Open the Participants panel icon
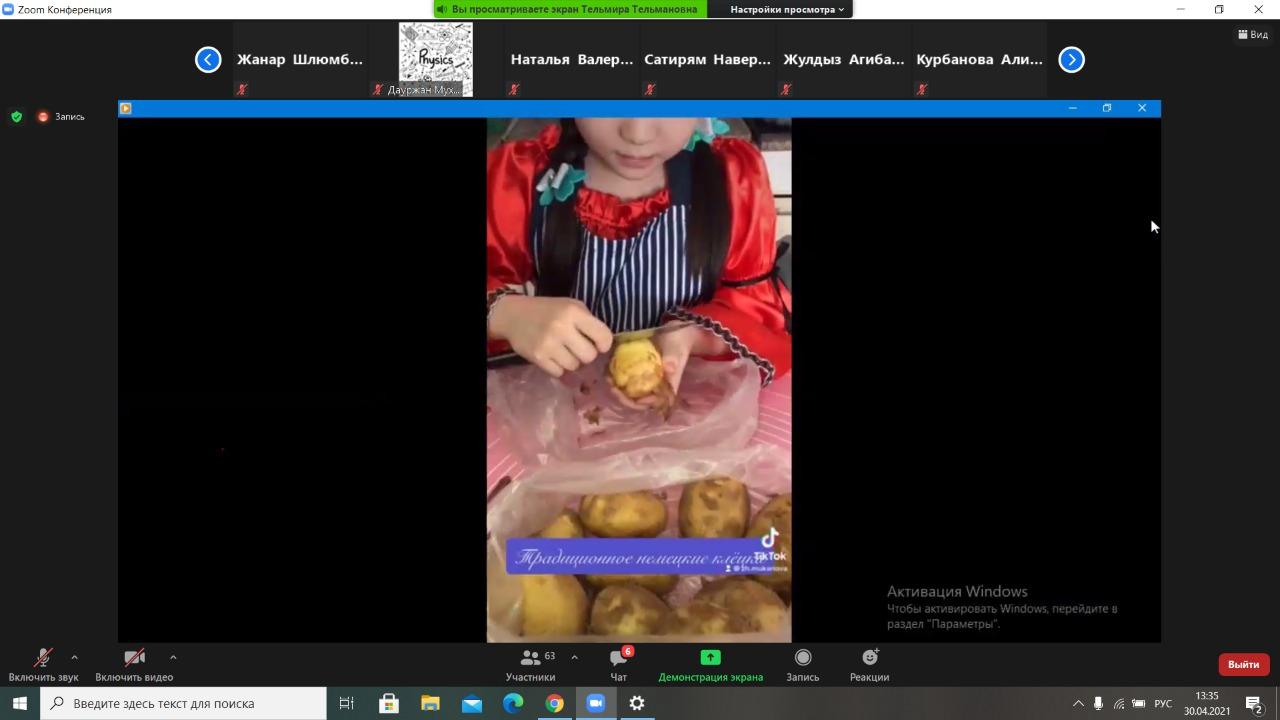The width and height of the screenshot is (1280, 720). (531, 658)
